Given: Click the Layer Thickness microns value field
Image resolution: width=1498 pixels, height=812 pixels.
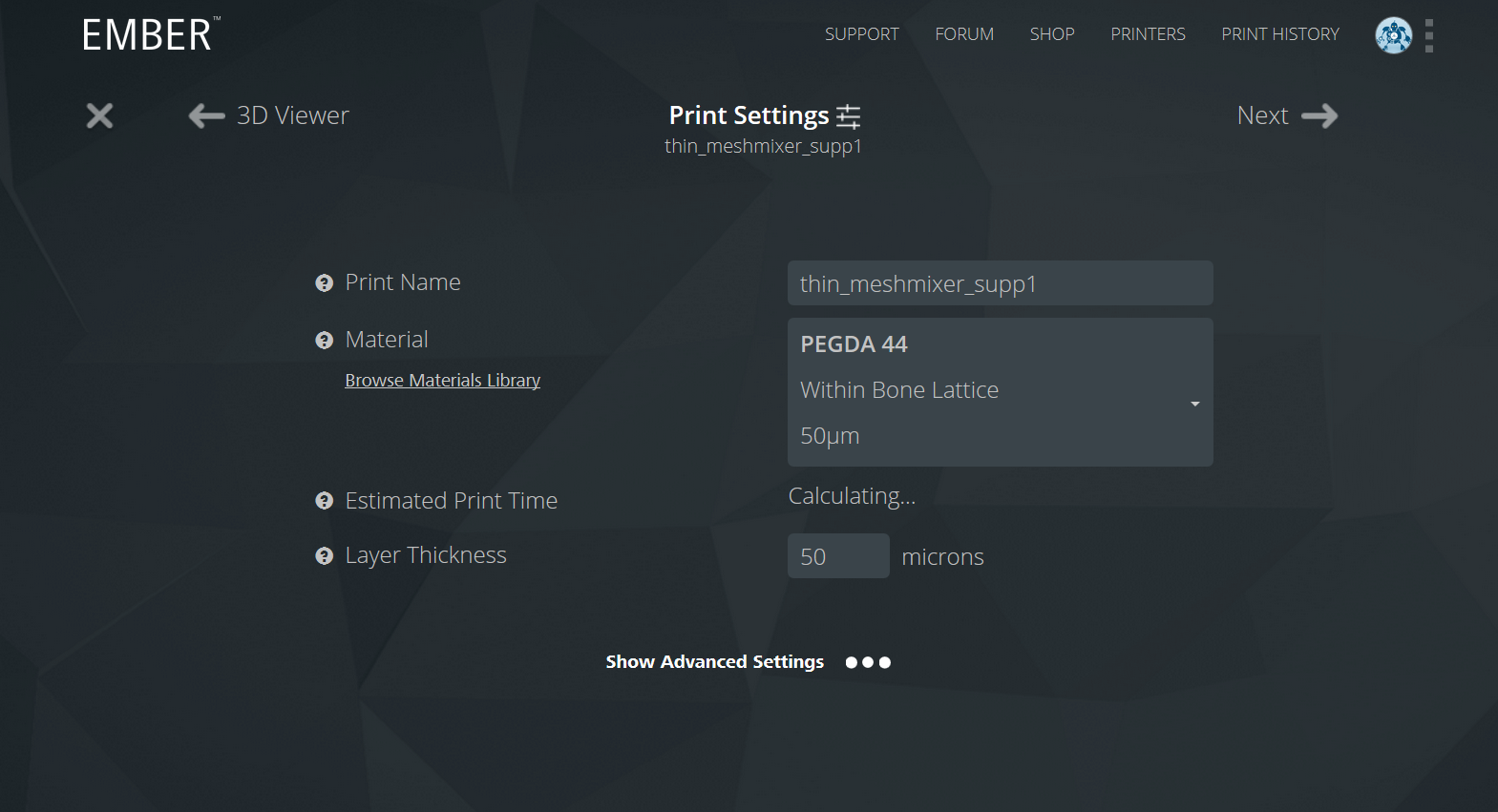Looking at the screenshot, I should click(x=837, y=555).
